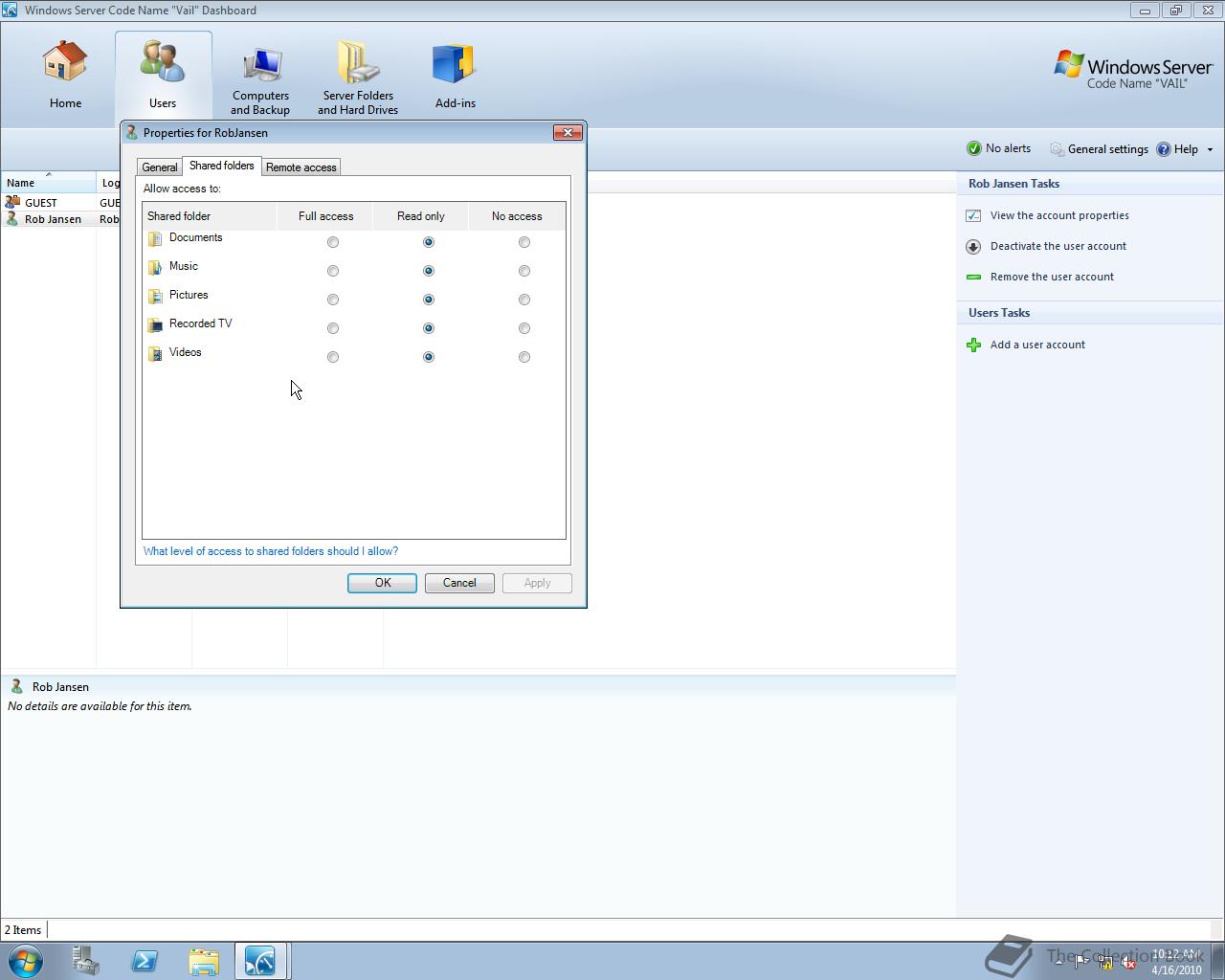Click the Deactivate user account icon

click(x=973, y=246)
